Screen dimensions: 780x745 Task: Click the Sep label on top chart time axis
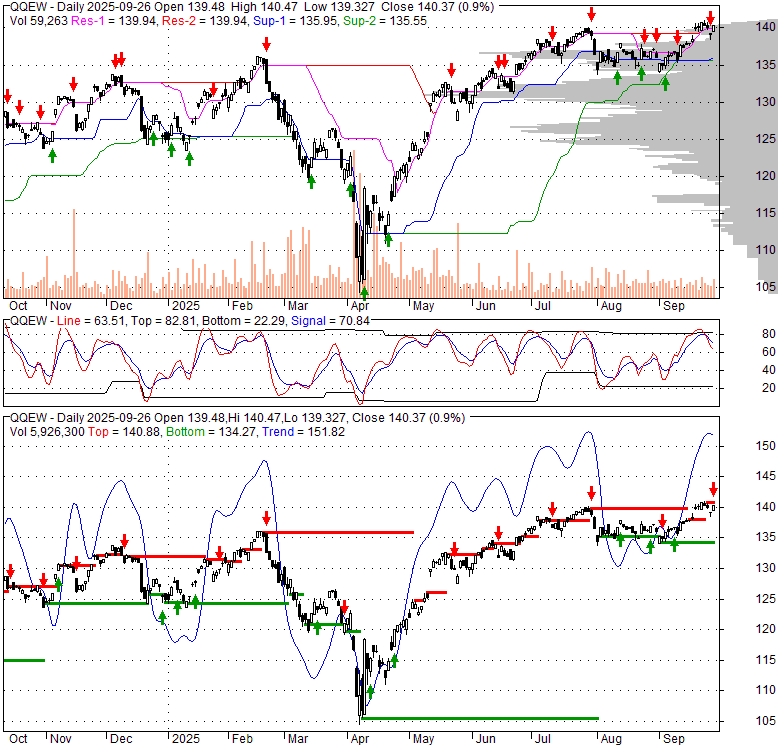tap(674, 306)
